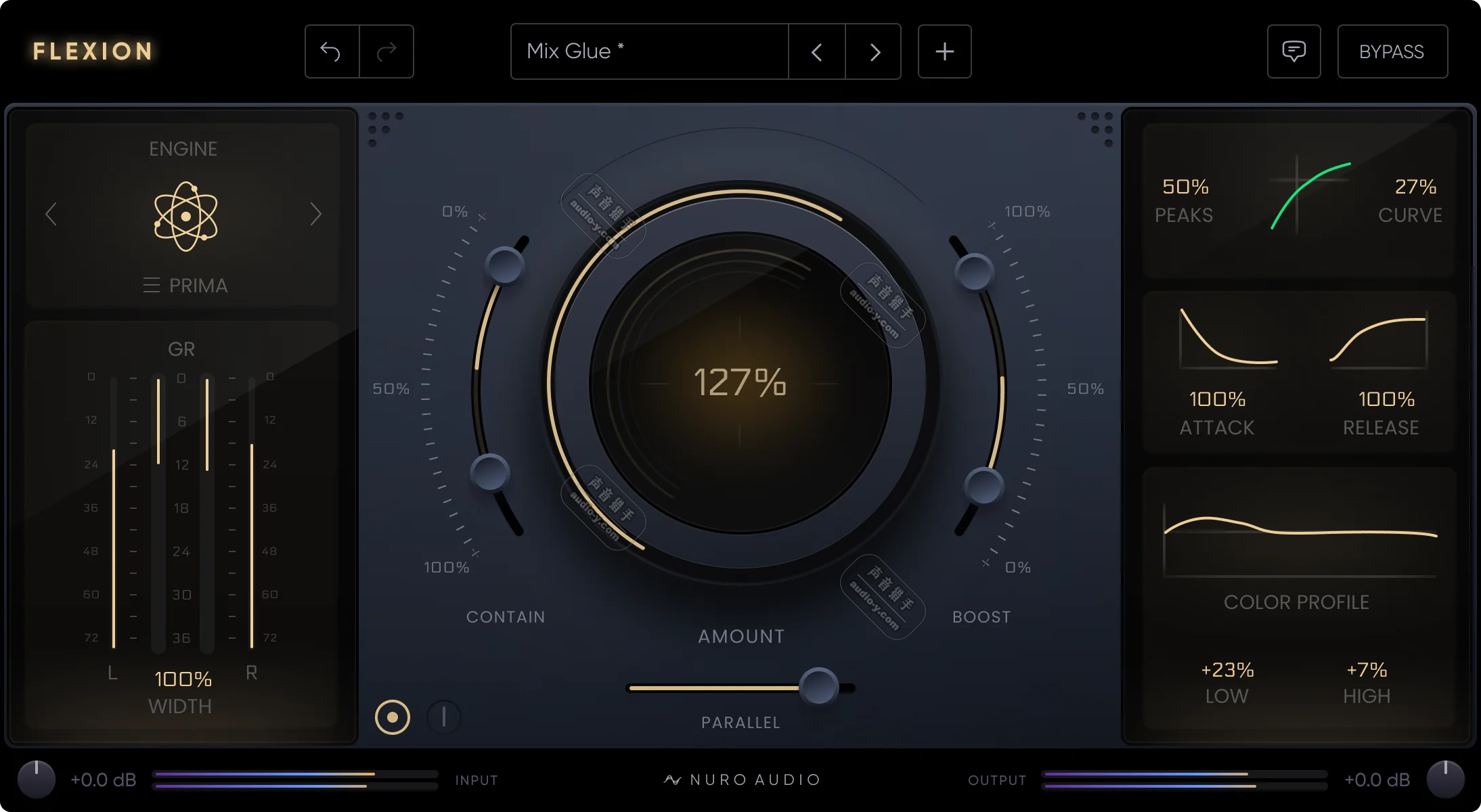The image size is (1481, 812).
Task: Click the upper CONTAIN arc handle
Action: point(505,265)
